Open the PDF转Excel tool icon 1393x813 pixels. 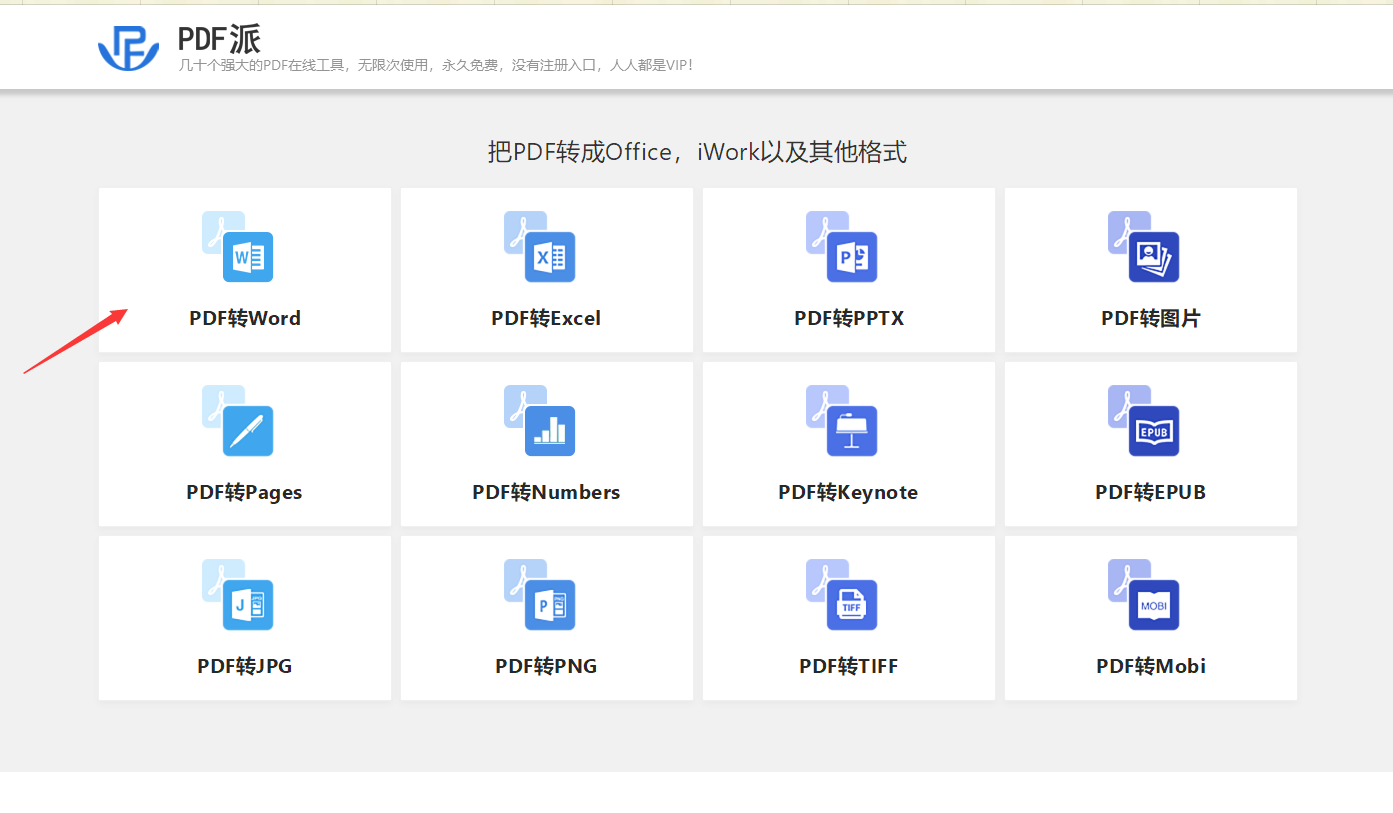539,246
